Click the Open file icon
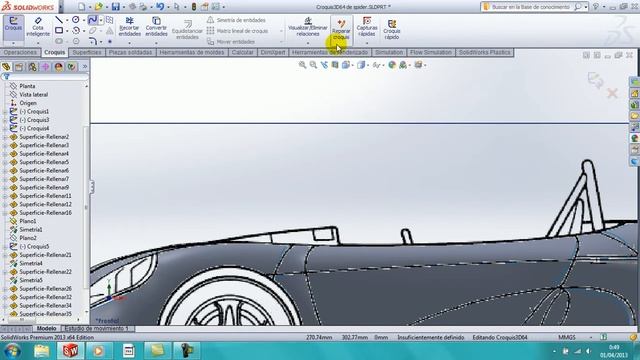Image resolution: width=640 pixels, height=360 pixels. (x=98, y=7)
